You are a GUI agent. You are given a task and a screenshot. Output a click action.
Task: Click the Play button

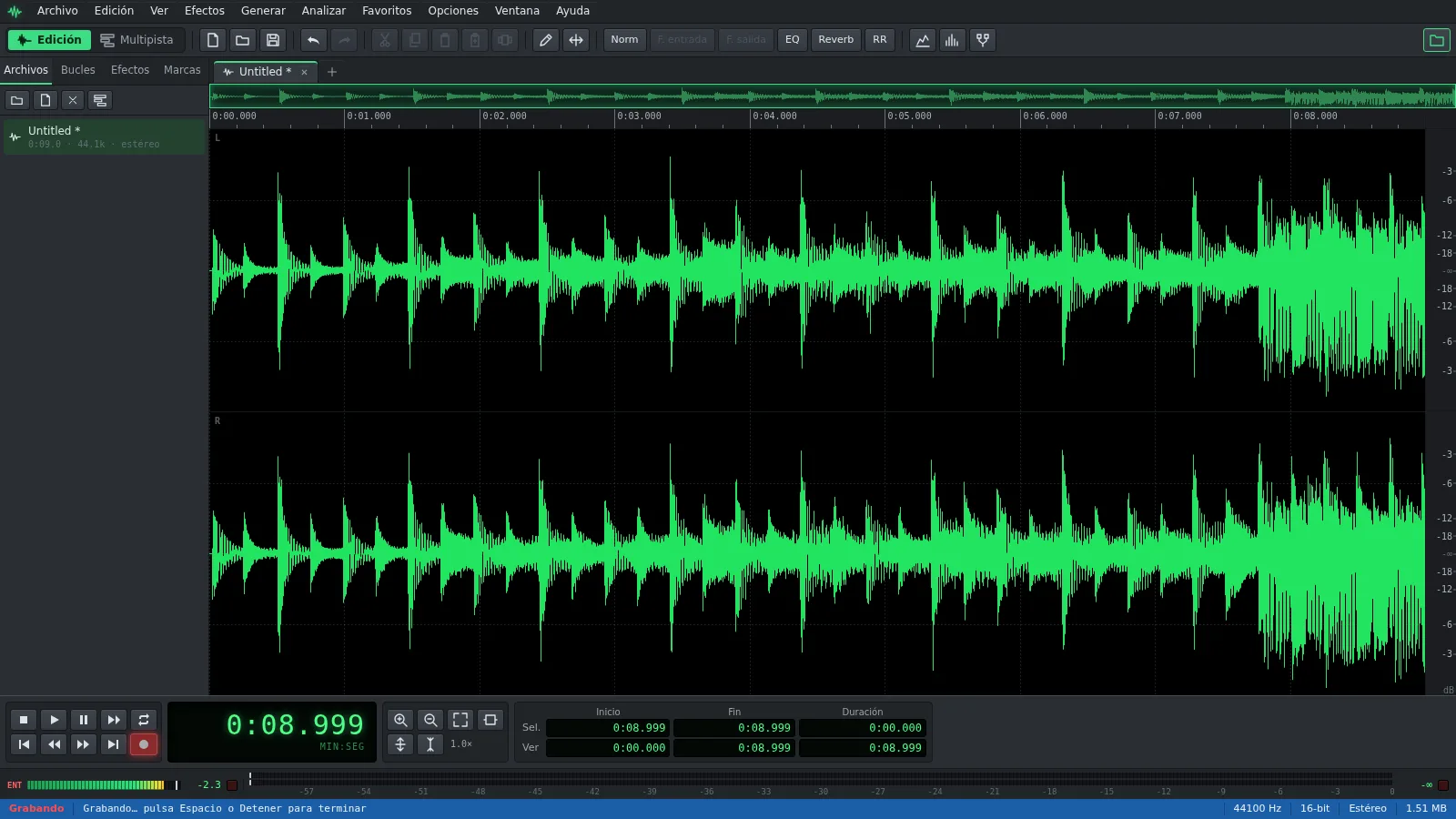click(55, 720)
